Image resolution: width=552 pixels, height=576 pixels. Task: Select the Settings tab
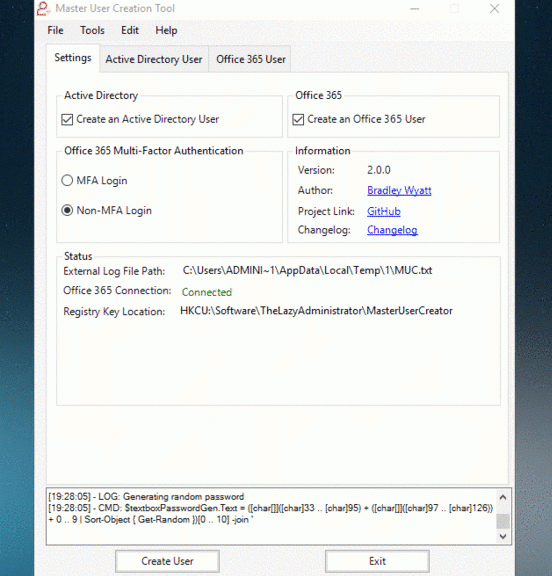click(x=73, y=58)
